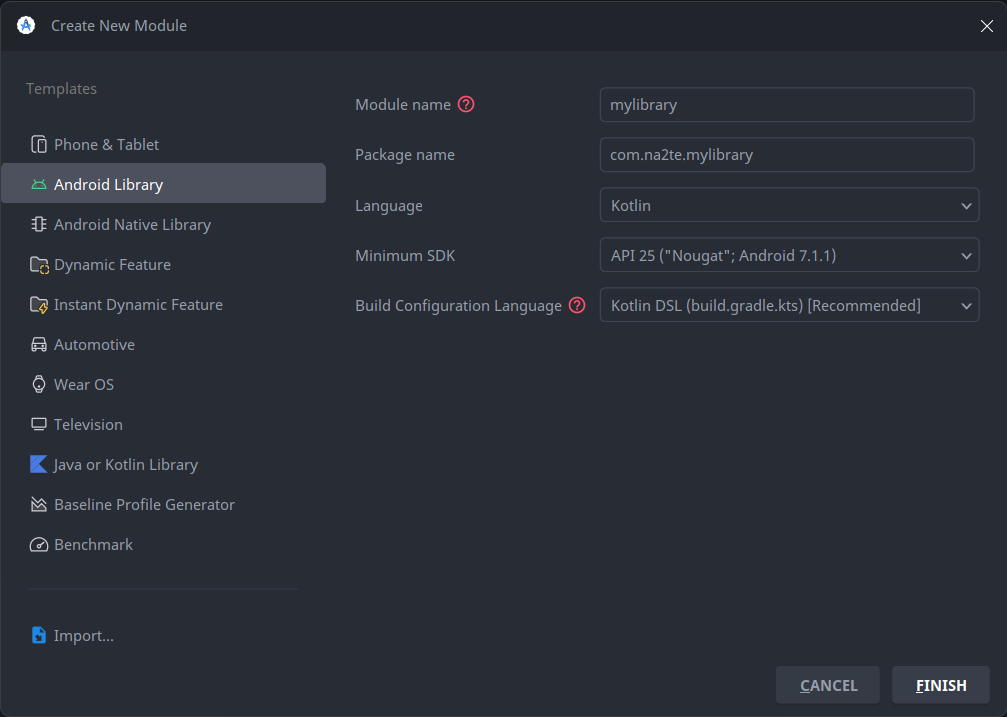Show help for Module name field
This screenshot has width=1007, height=717.
click(466, 105)
